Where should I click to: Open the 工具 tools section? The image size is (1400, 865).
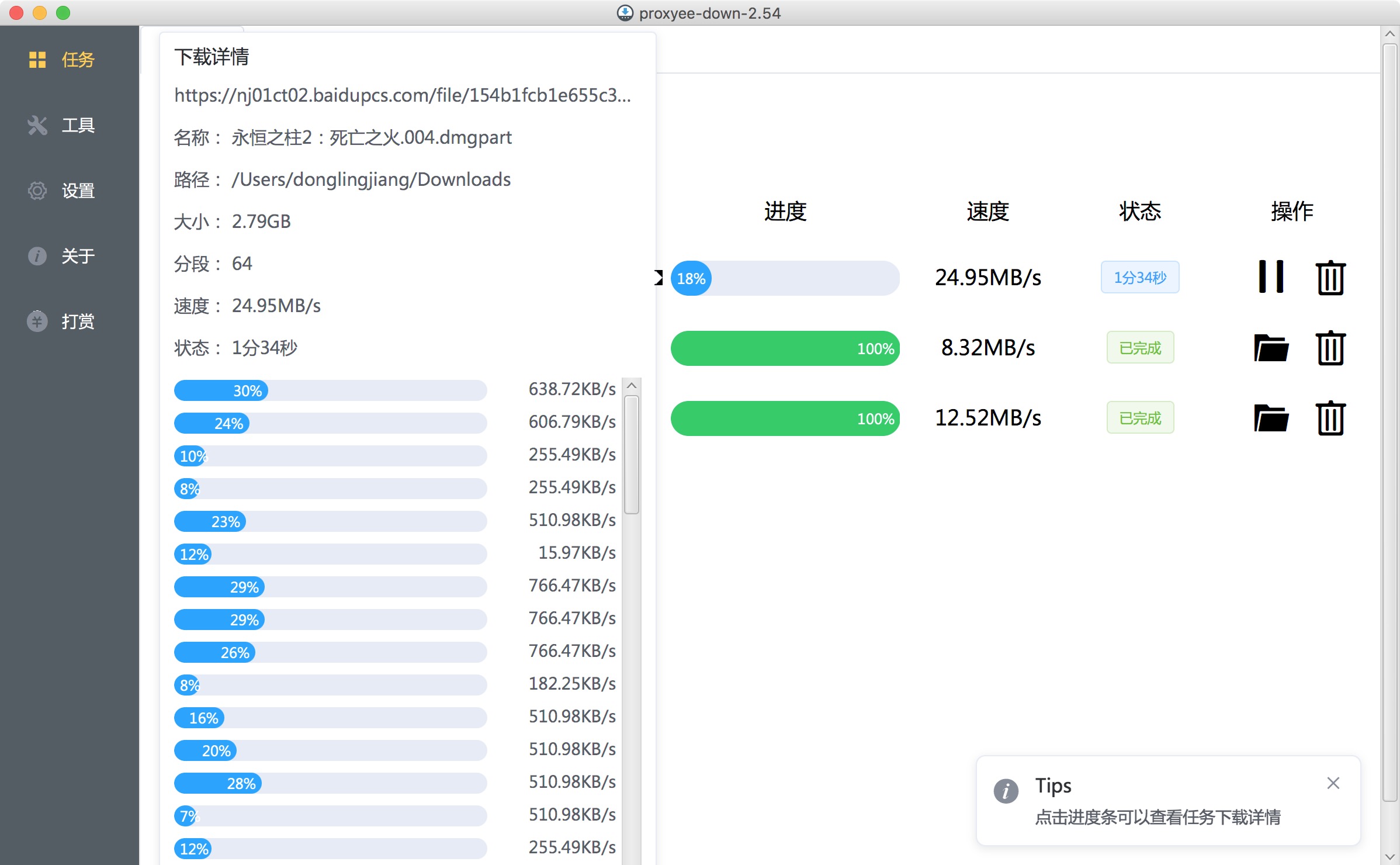pos(70,125)
